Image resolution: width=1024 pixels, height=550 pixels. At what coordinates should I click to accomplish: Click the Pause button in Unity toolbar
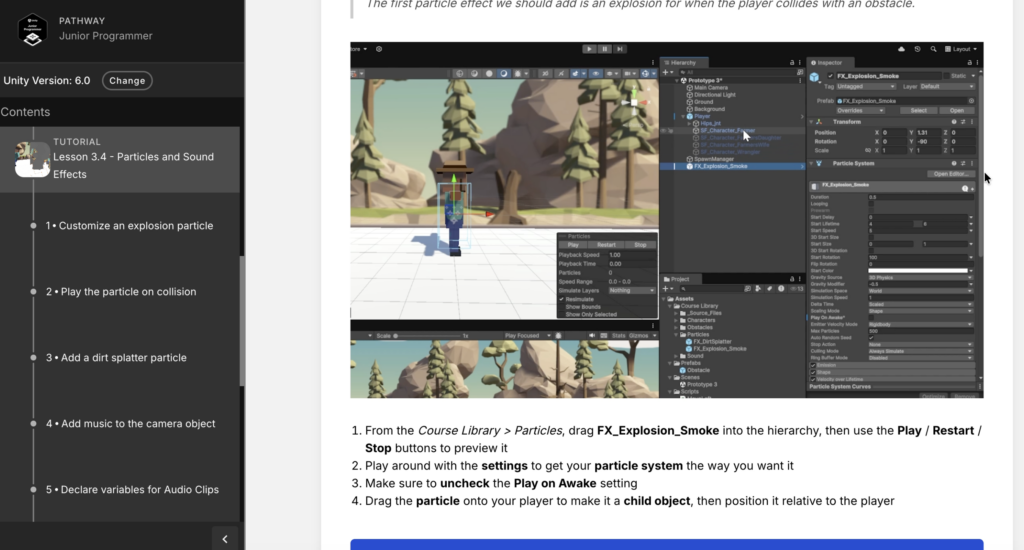pos(604,48)
